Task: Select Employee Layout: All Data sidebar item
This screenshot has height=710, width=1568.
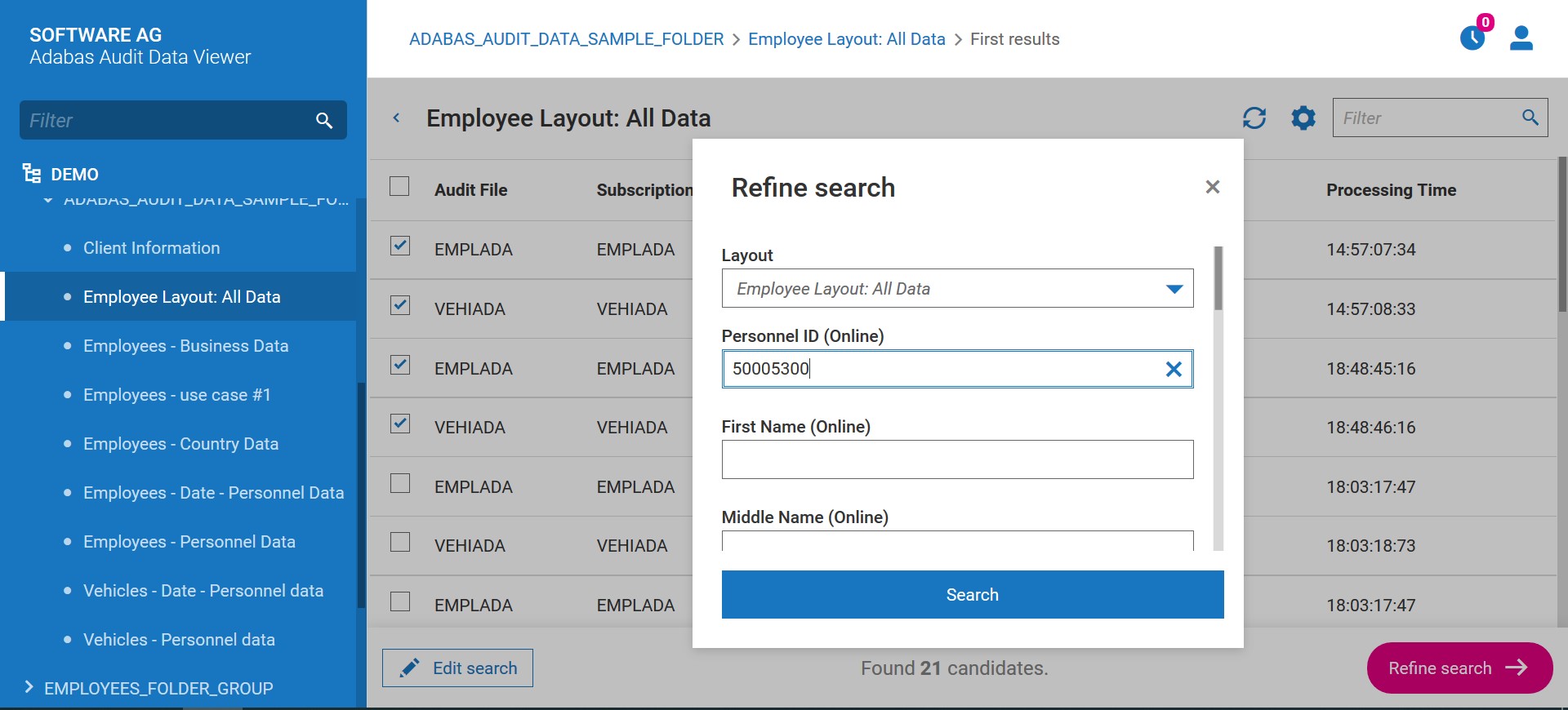Action: pos(178,296)
